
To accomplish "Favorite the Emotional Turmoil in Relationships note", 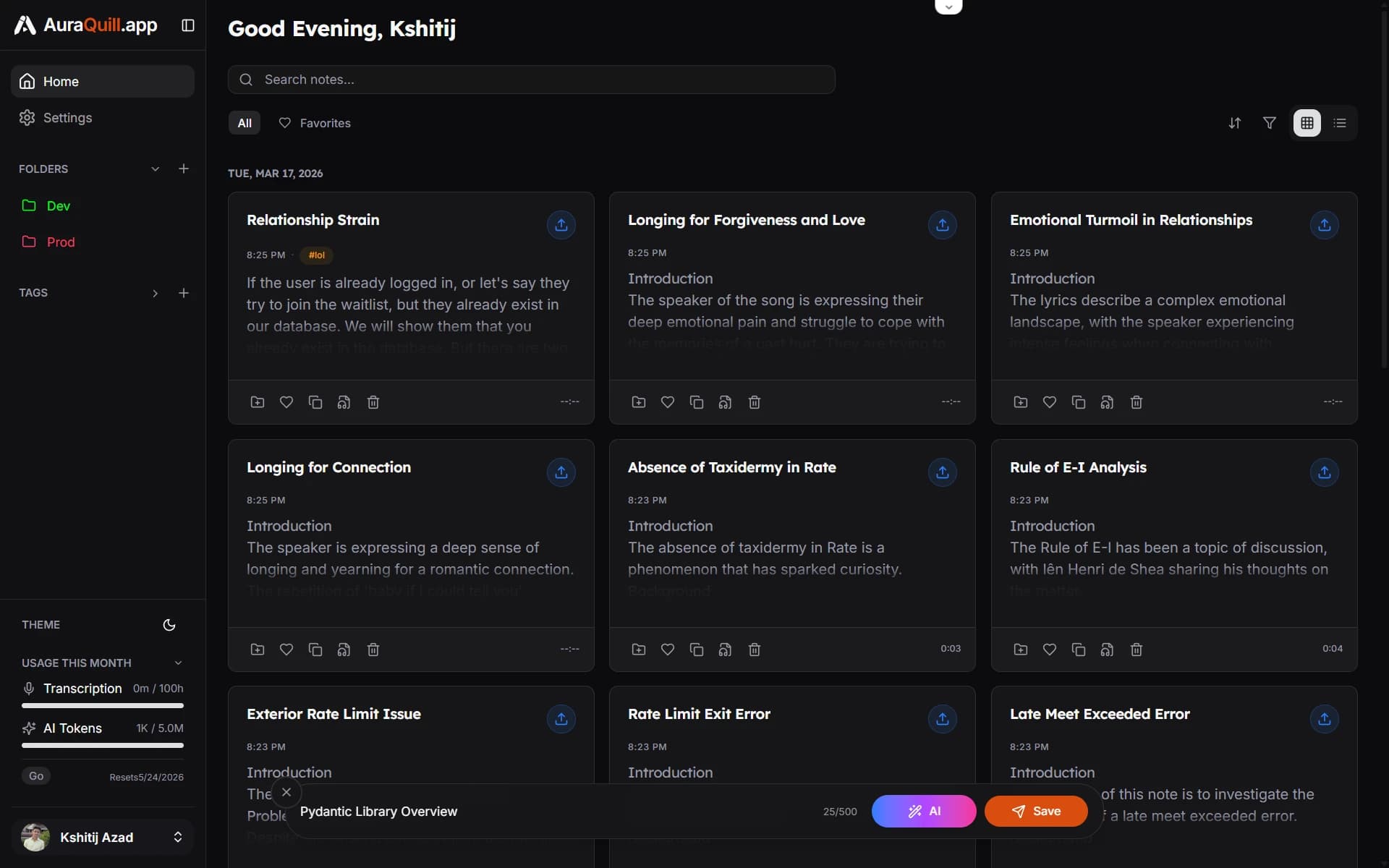I will [x=1050, y=402].
